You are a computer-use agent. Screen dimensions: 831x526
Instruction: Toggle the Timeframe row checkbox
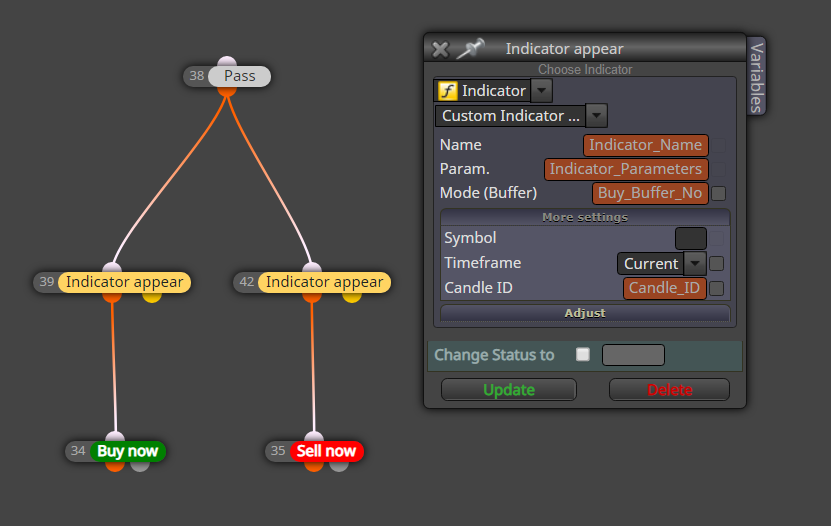coord(717,263)
